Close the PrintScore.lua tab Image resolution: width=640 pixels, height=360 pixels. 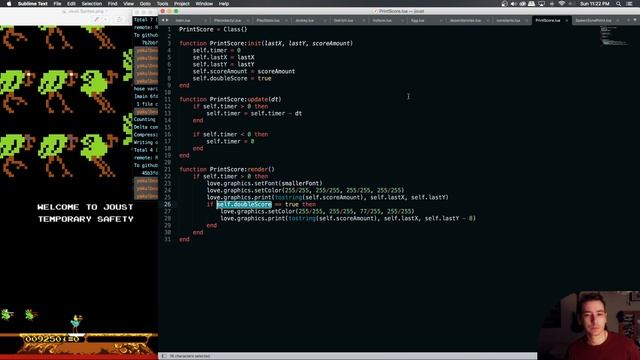[x=567, y=20]
